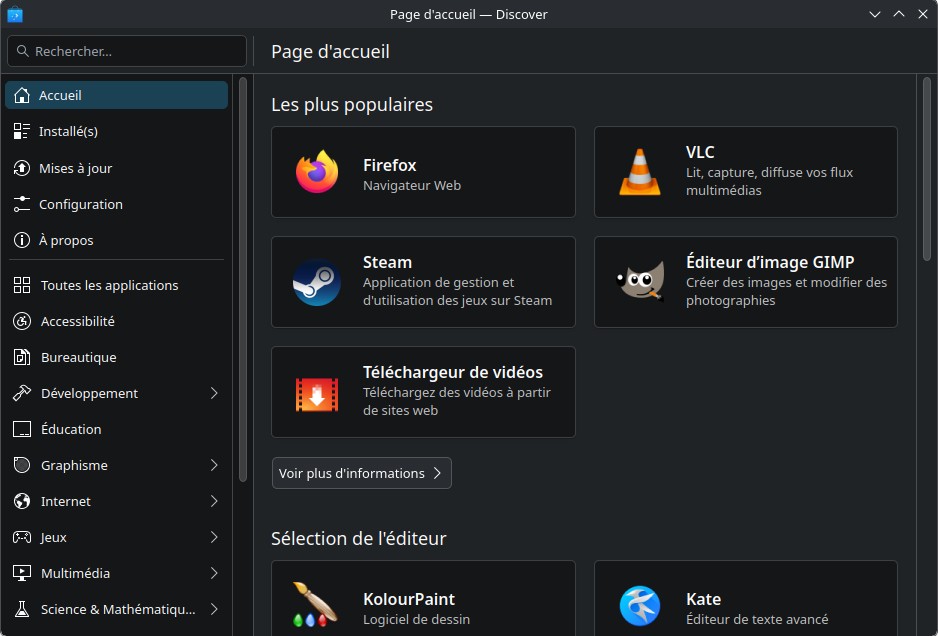
Task: Open the Firefox app title
Action: (389, 165)
